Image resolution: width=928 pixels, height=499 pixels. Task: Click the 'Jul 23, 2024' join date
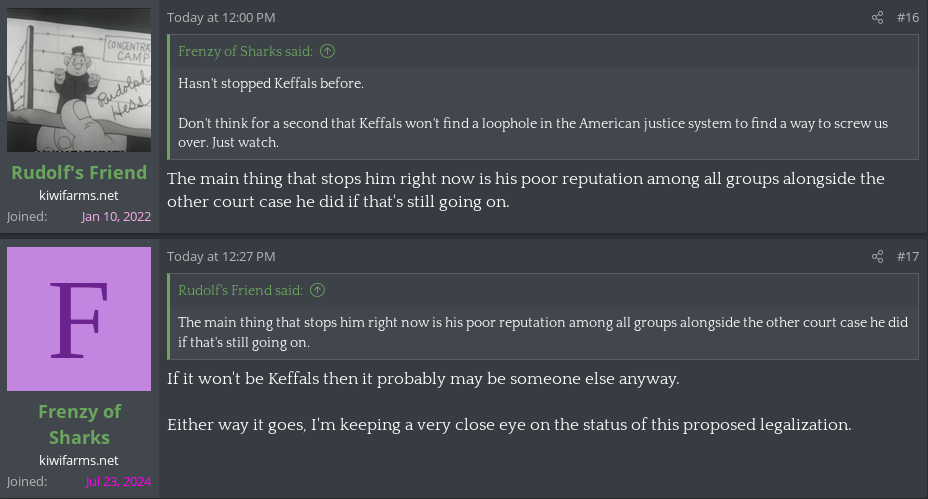pyautogui.click(x=118, y=482)
